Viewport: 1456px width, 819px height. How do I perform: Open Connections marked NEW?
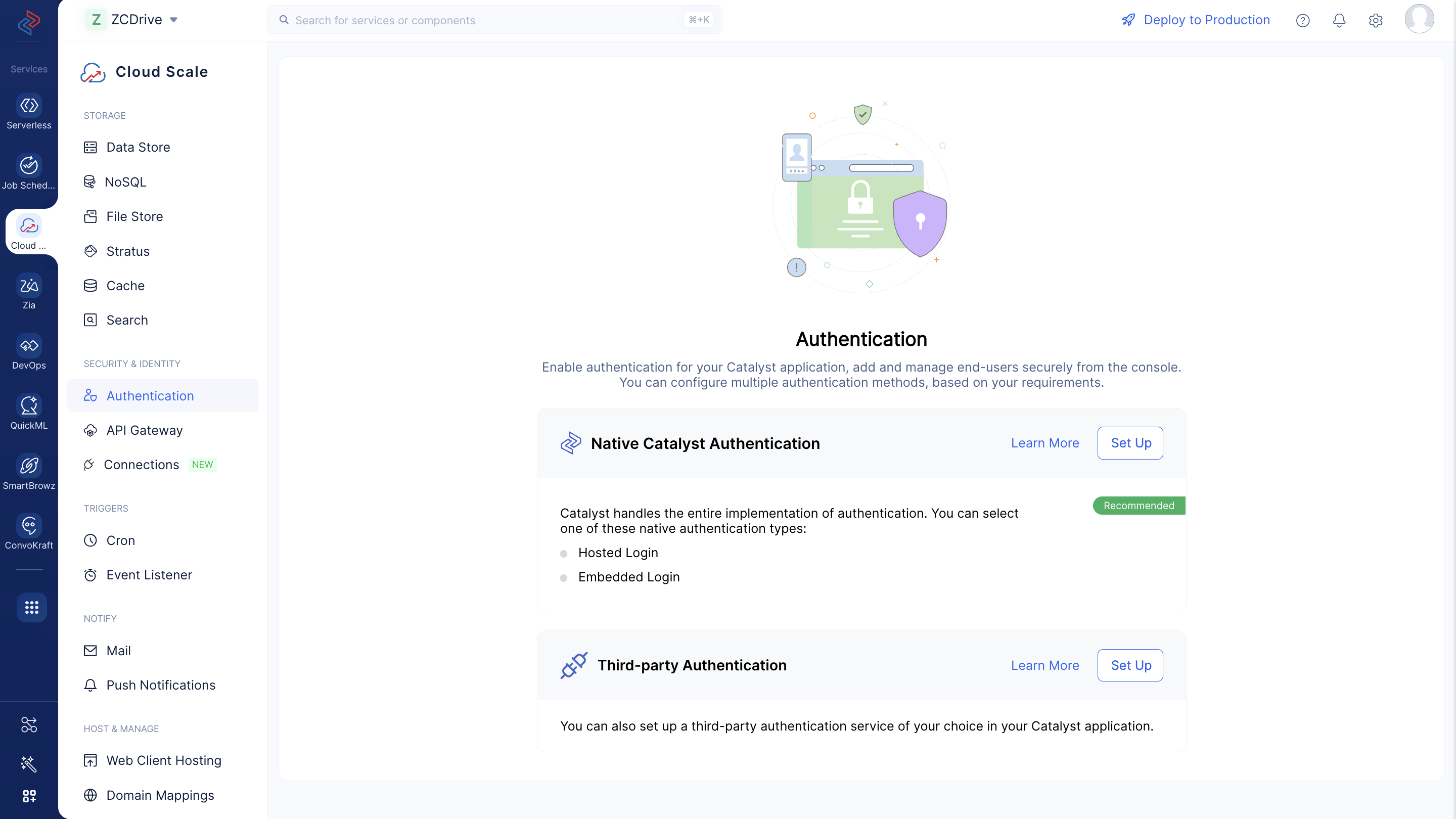coord(162,465)
